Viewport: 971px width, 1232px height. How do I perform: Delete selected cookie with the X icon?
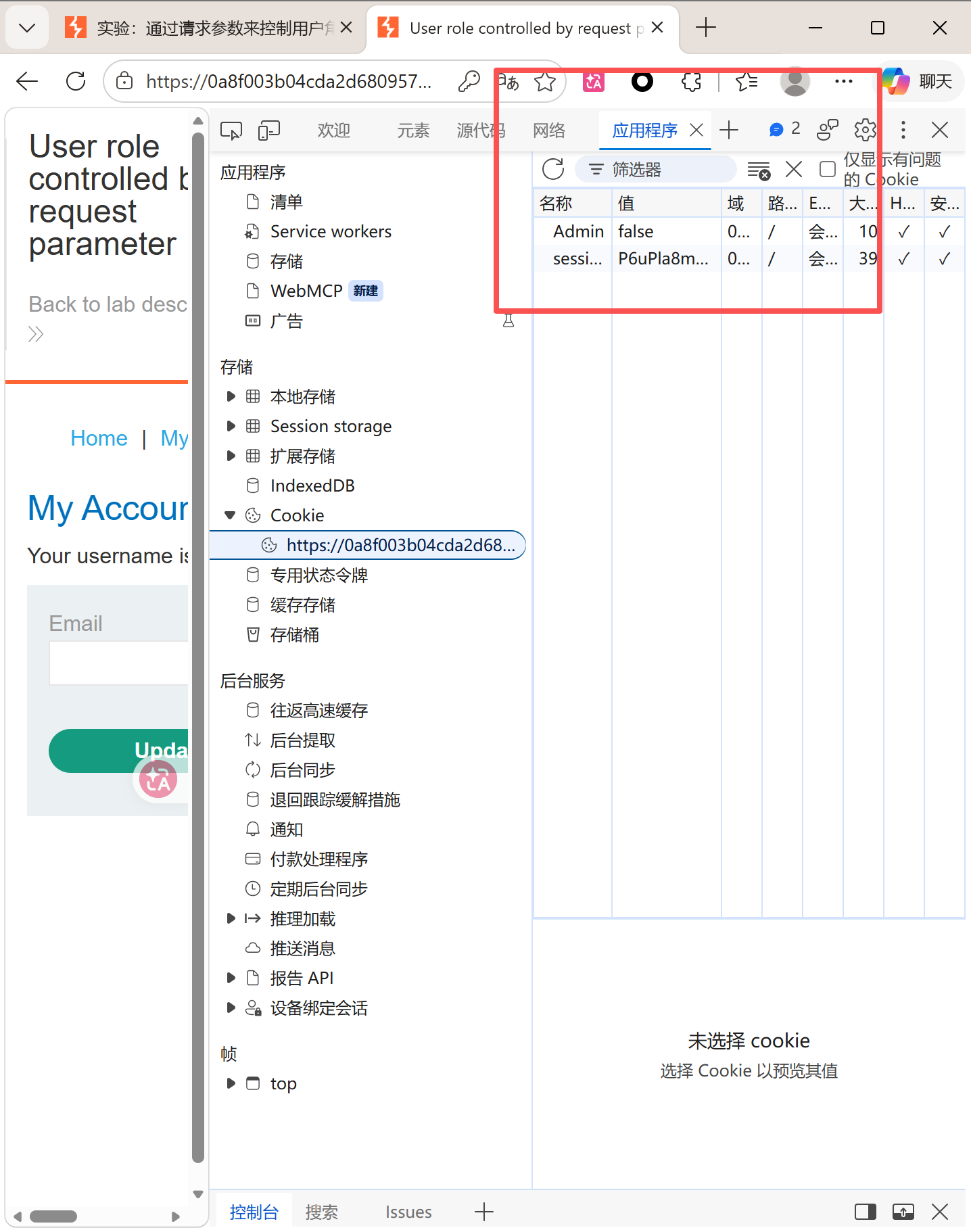[x=794, y=169]
